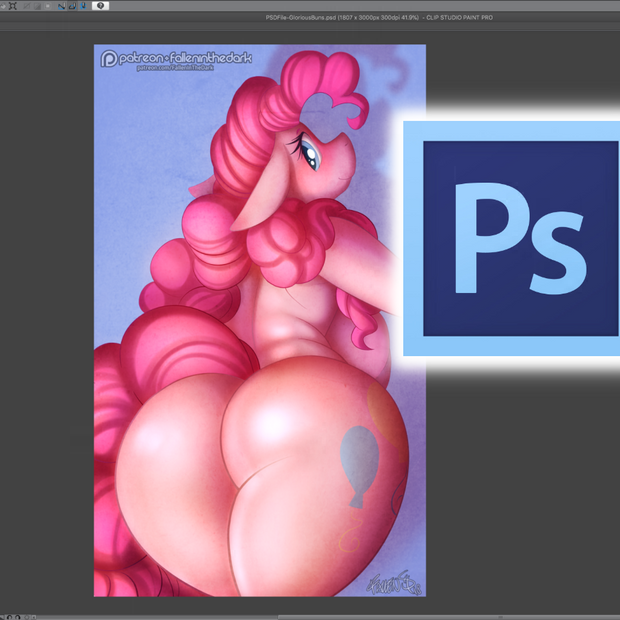Toggle Snap to Grid icon
The image size is (620, 620).
coord(83,6)
